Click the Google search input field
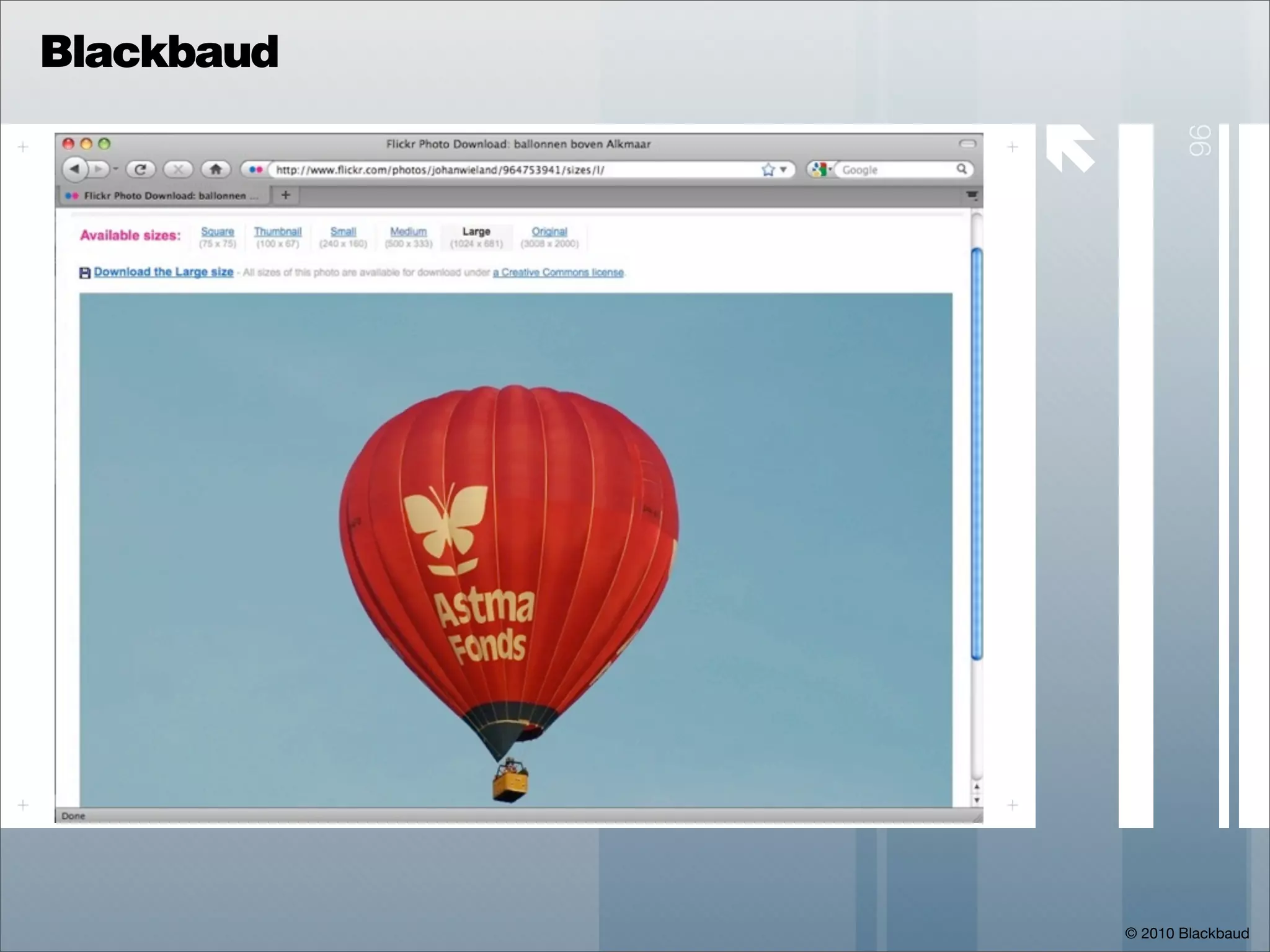 tap(896, 170)
